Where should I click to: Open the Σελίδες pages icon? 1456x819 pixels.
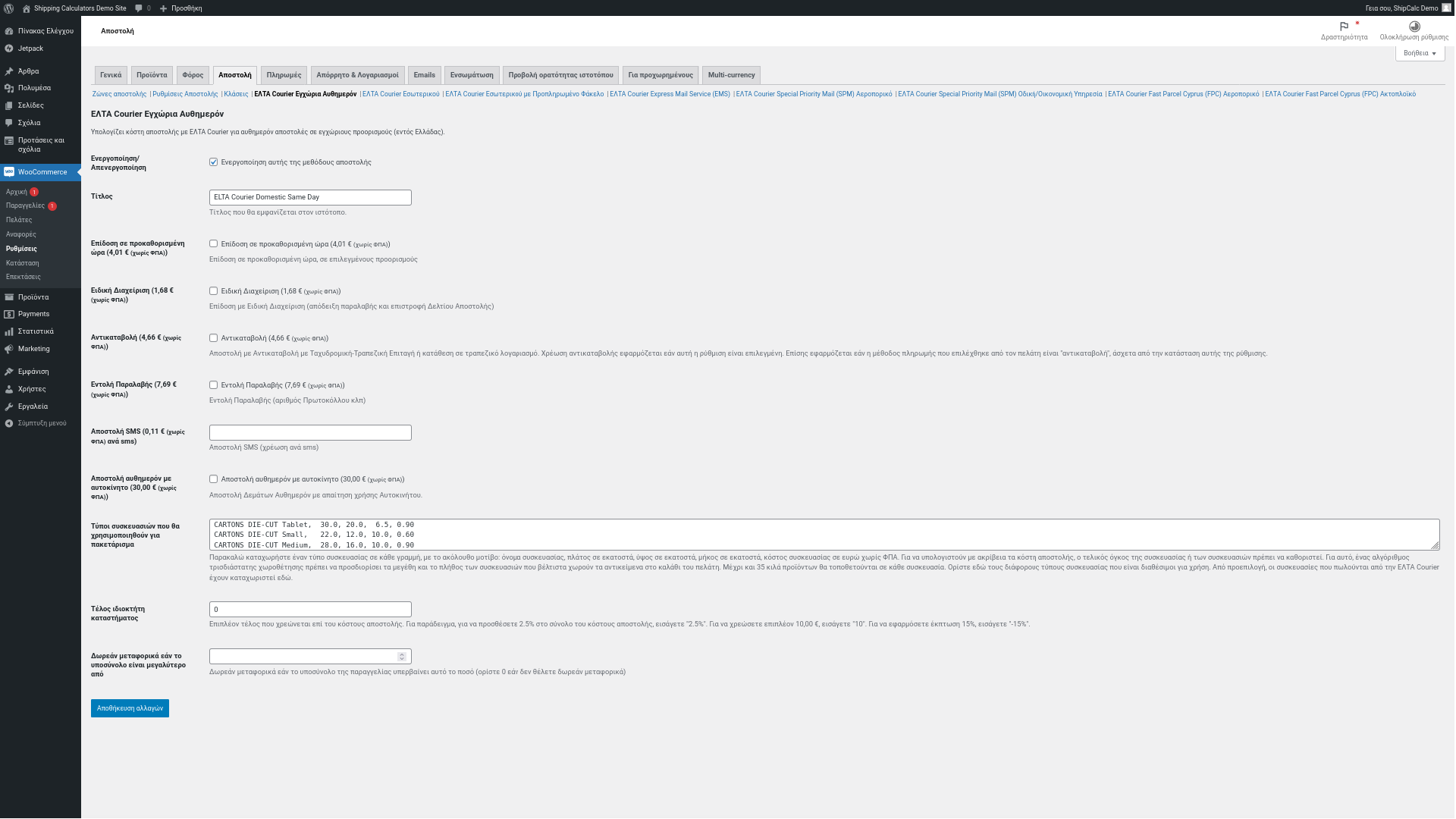[x=9, y=105]
